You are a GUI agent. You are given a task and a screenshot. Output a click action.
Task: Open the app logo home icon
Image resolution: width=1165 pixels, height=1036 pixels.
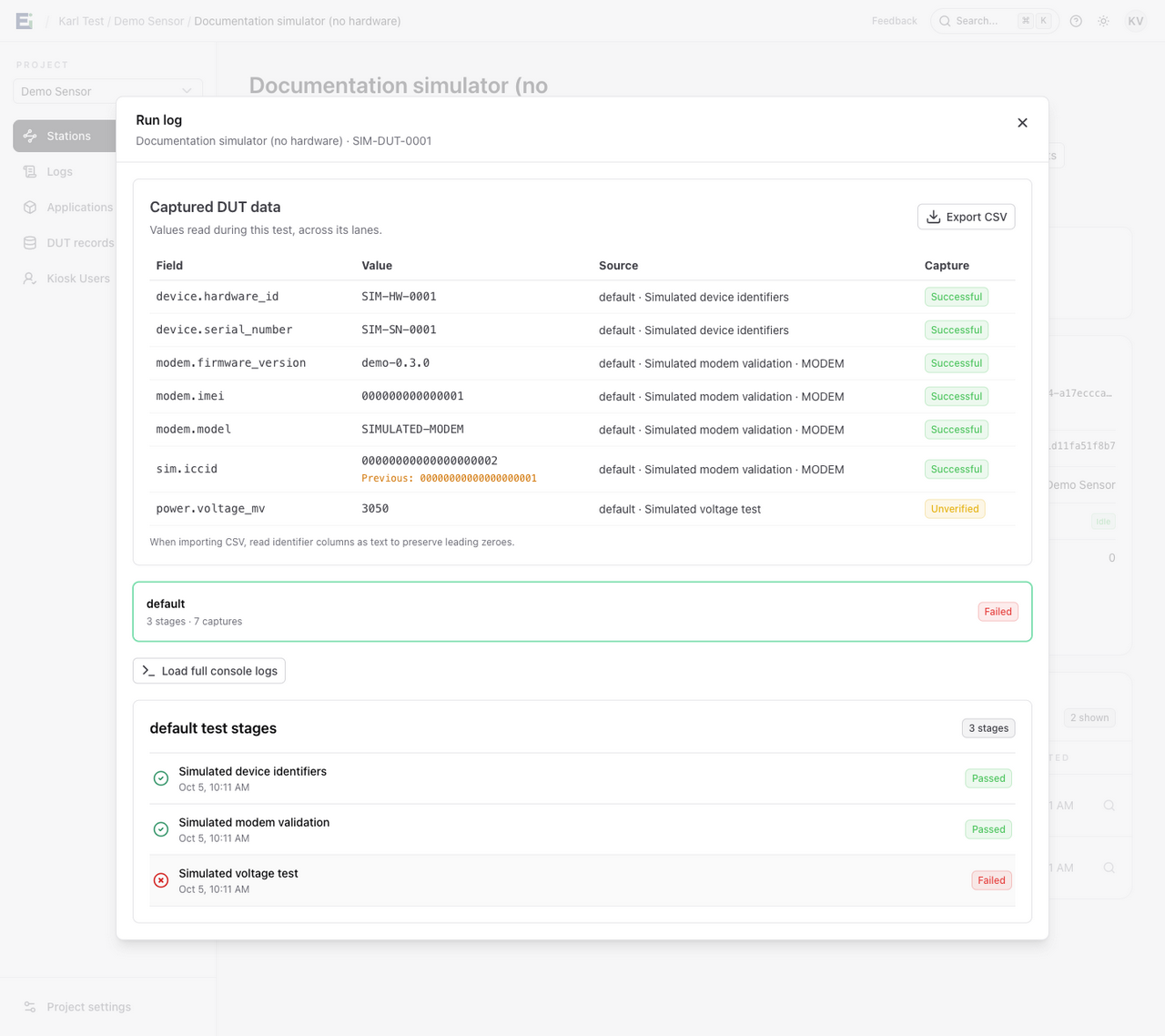[x=25, y=21]
